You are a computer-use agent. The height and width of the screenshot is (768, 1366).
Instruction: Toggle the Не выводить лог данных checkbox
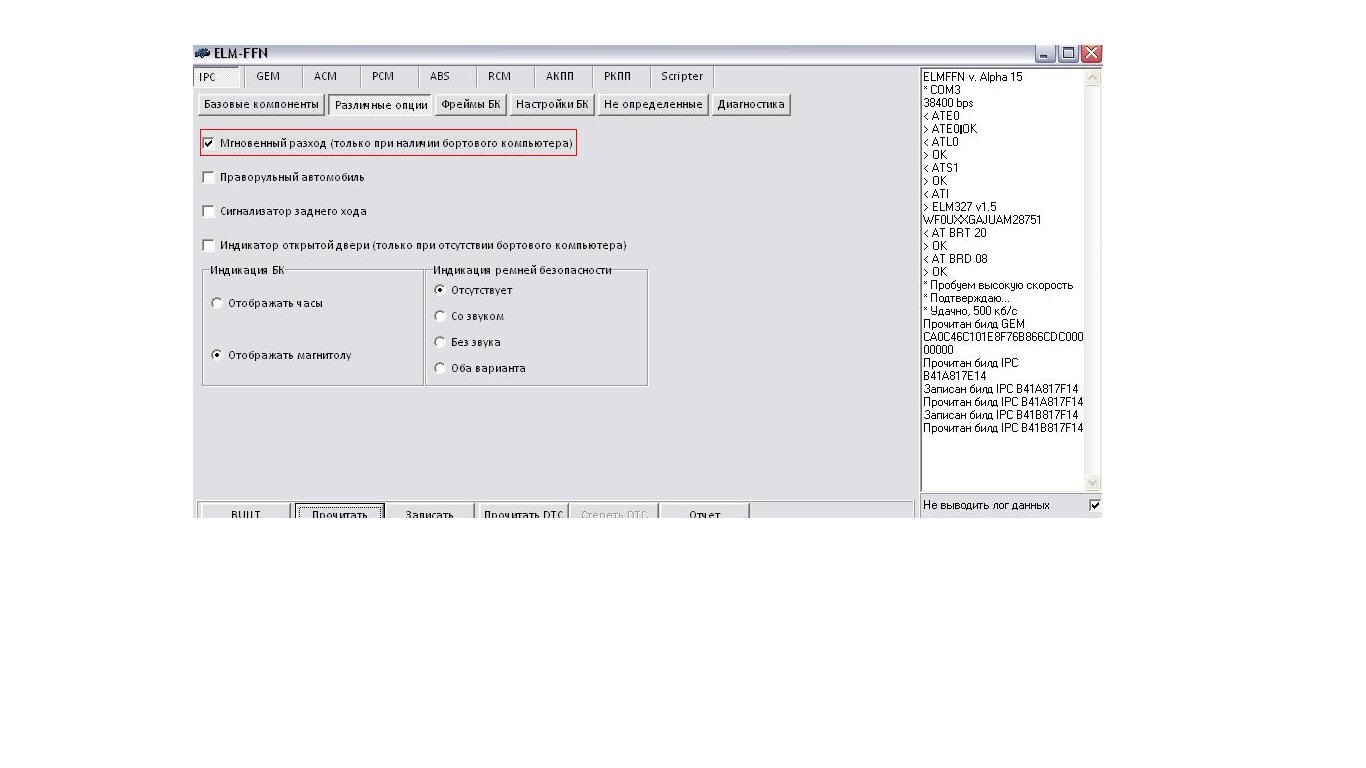click(x=1095, y=505)
